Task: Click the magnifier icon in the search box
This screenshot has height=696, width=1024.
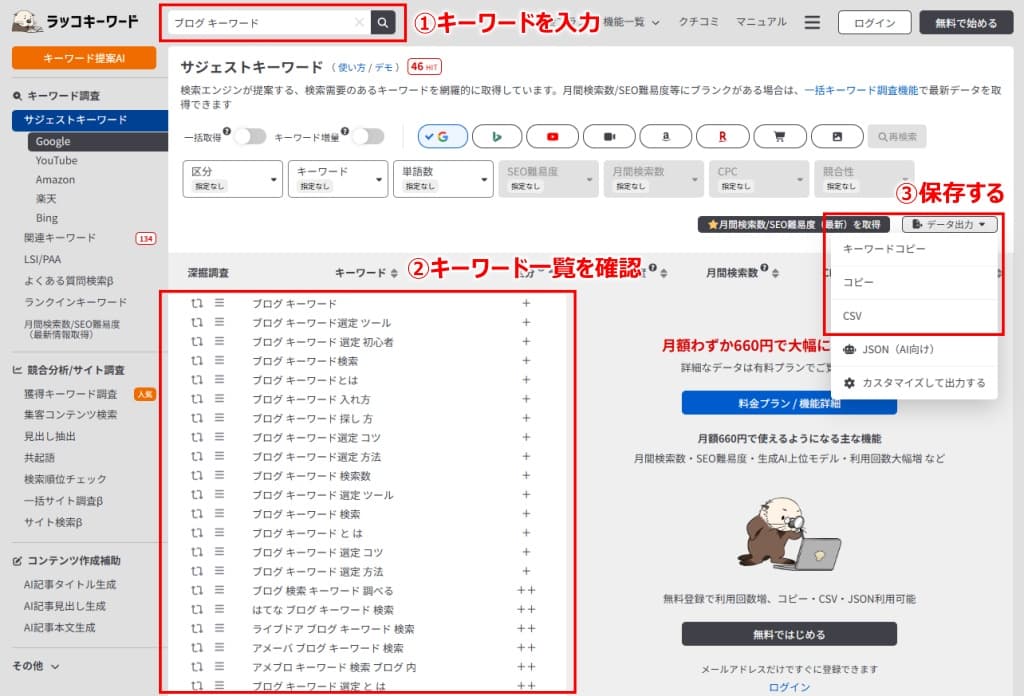Action: pos(383,21)
